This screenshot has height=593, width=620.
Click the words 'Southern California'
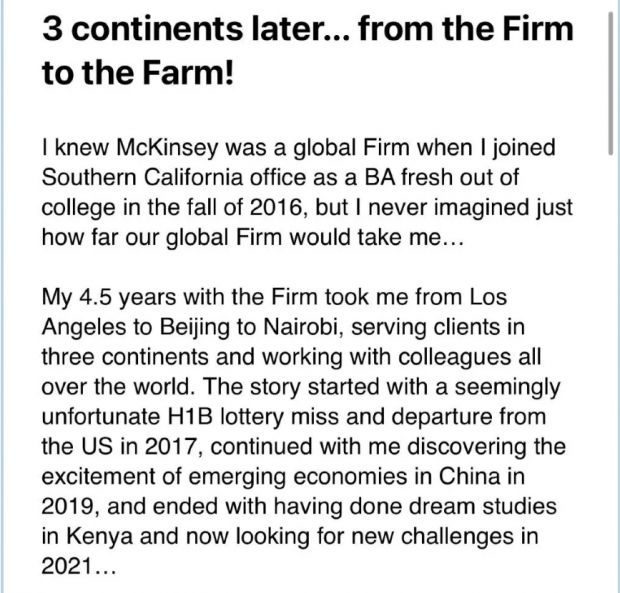click(142, 177)
